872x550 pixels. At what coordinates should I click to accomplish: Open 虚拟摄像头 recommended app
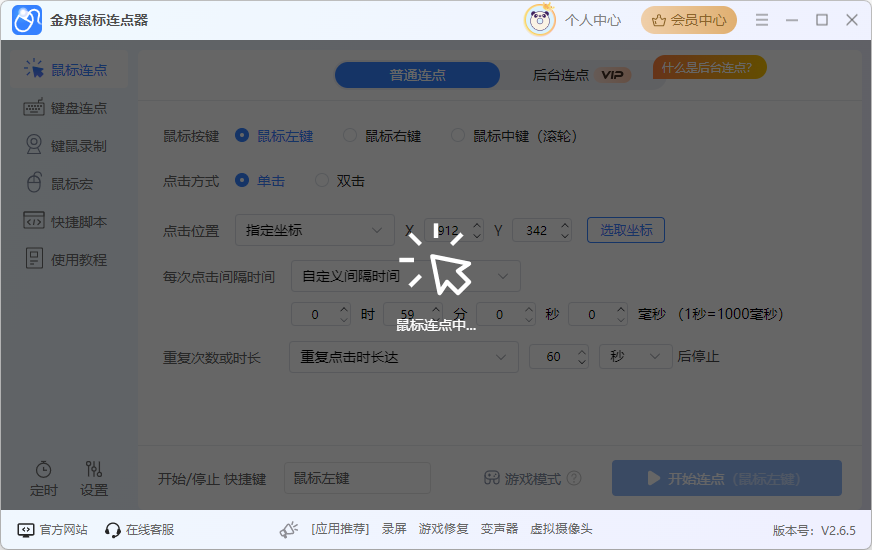point(561,529)
